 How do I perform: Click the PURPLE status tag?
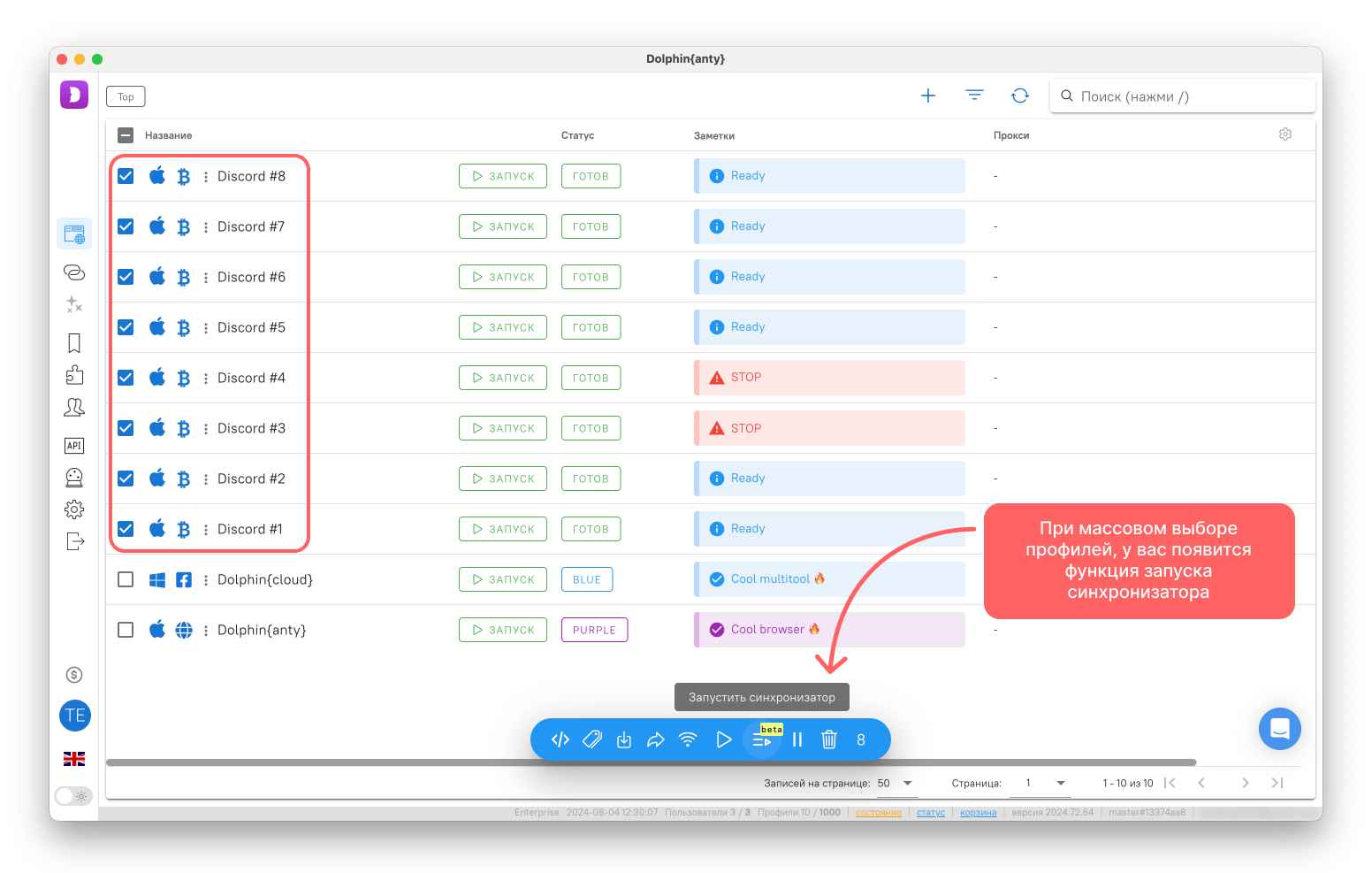(x=594, y=630)
